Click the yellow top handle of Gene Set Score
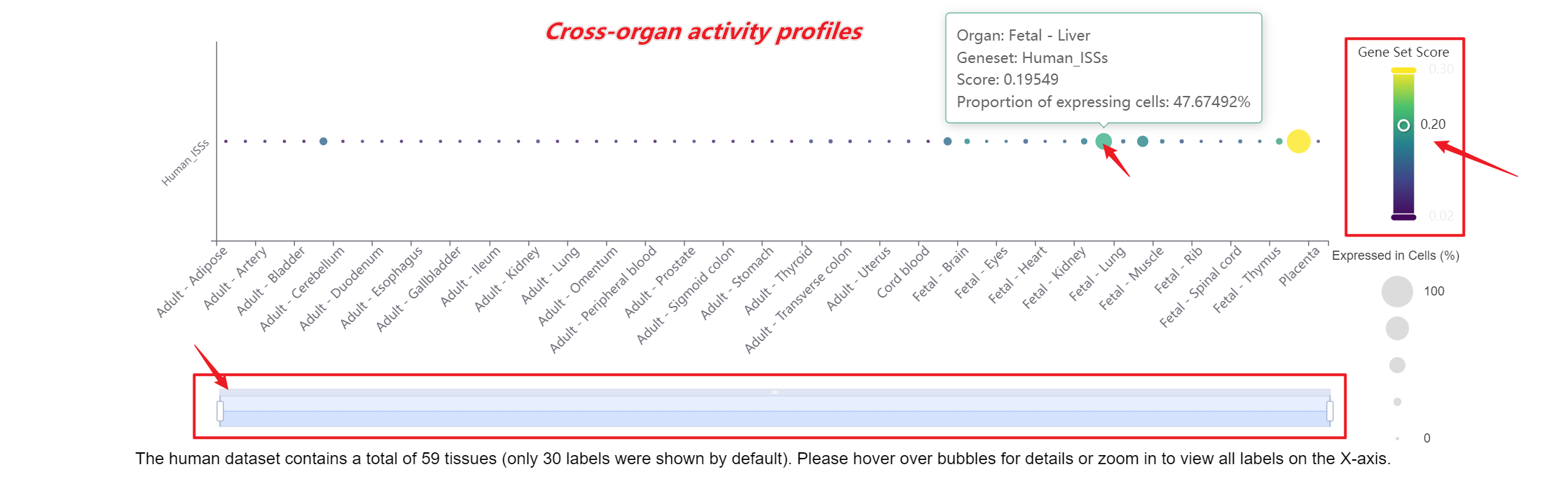 click(1403, 70)
